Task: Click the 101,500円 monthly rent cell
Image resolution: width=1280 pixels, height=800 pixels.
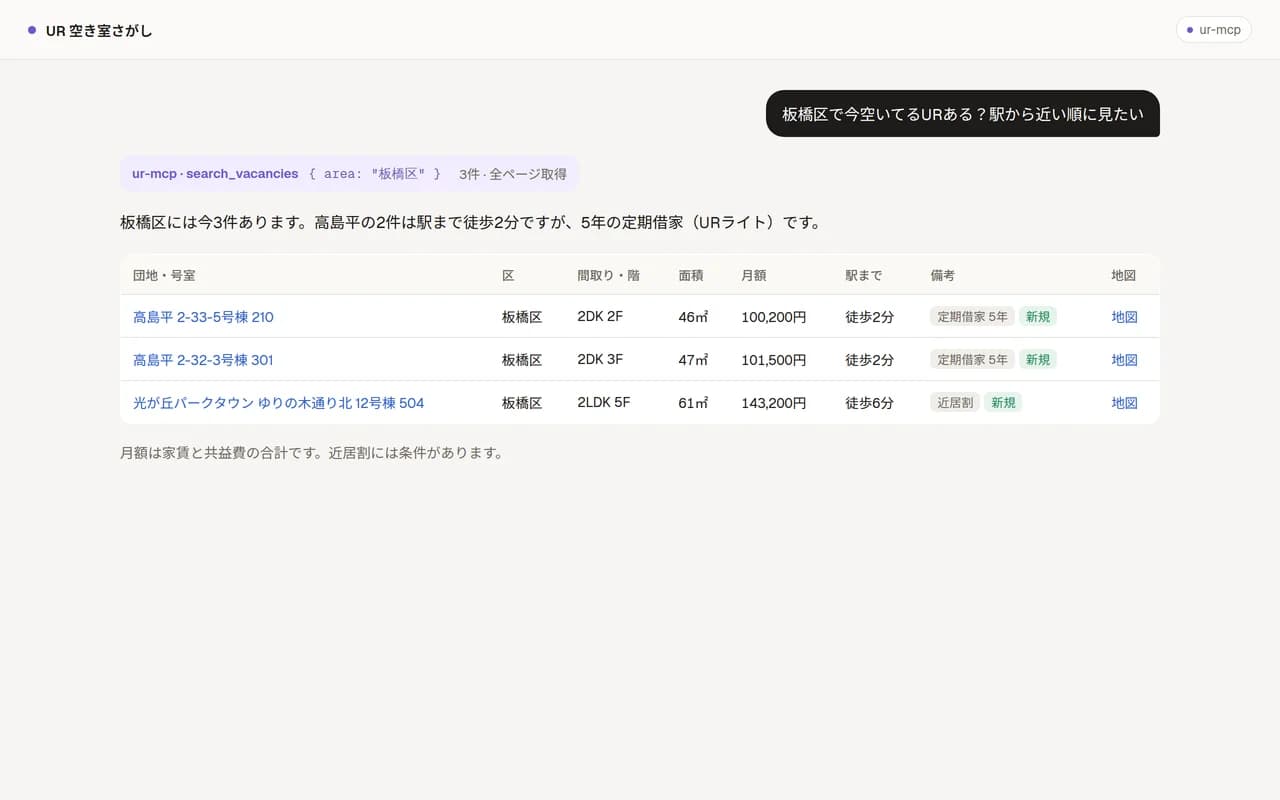Action: pyautogui.click(x=773, y=360)
